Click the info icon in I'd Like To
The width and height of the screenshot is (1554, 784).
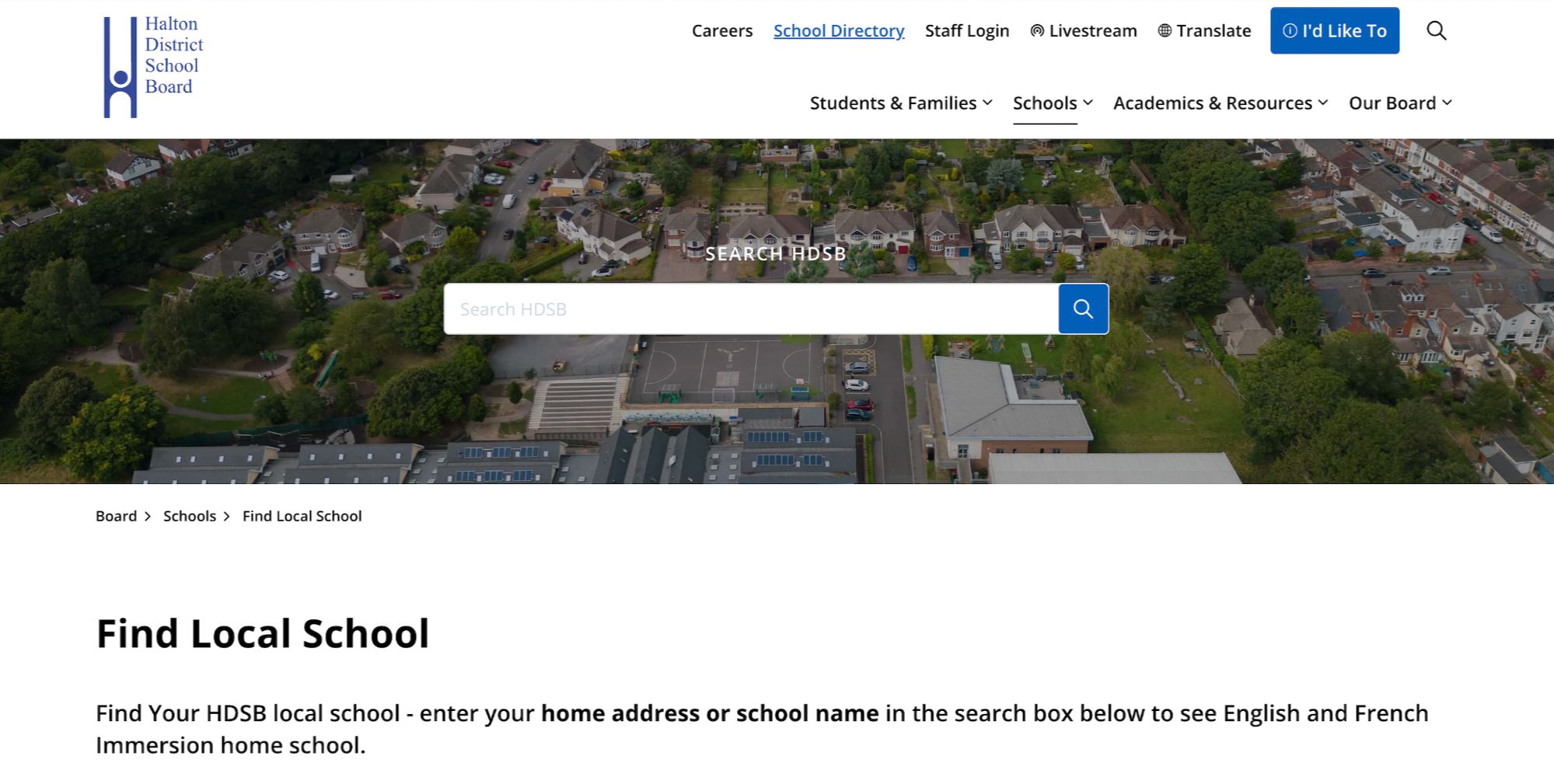point(1290,31)
